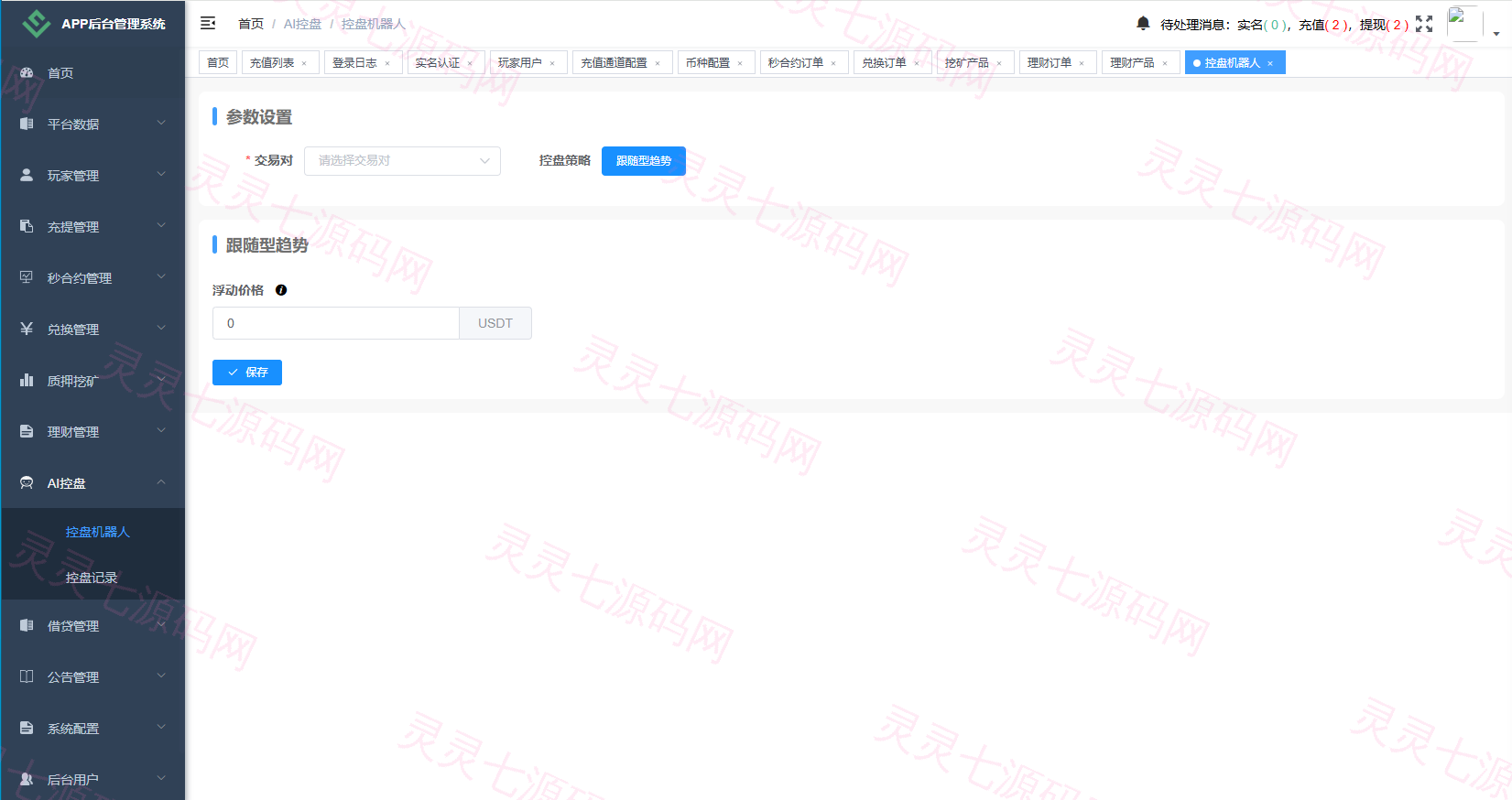
Task: Collapse sidebar with hamburger icon
Action: [x=208, y=23]
